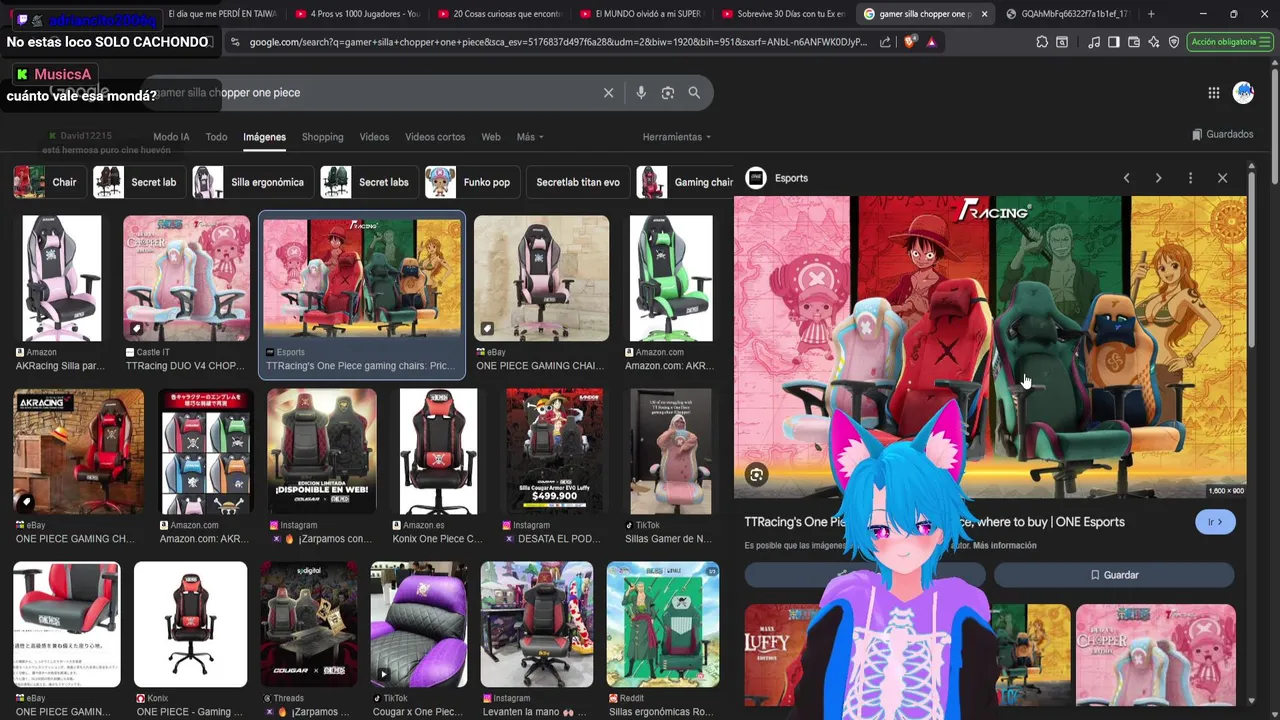Close the image preview panel
1280x720 pixels.
(1222, 178)
